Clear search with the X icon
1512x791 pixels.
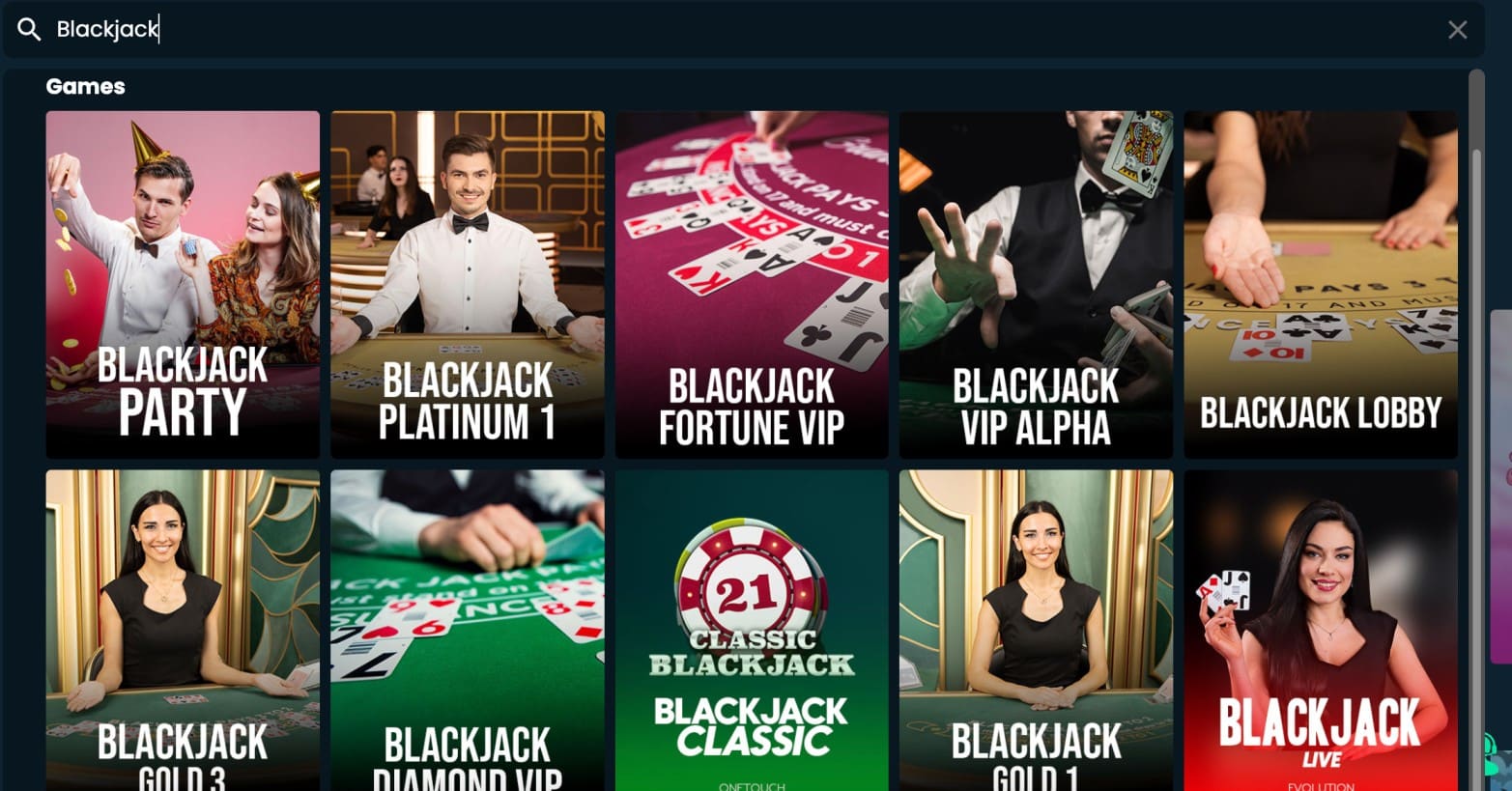[1457, 30]
